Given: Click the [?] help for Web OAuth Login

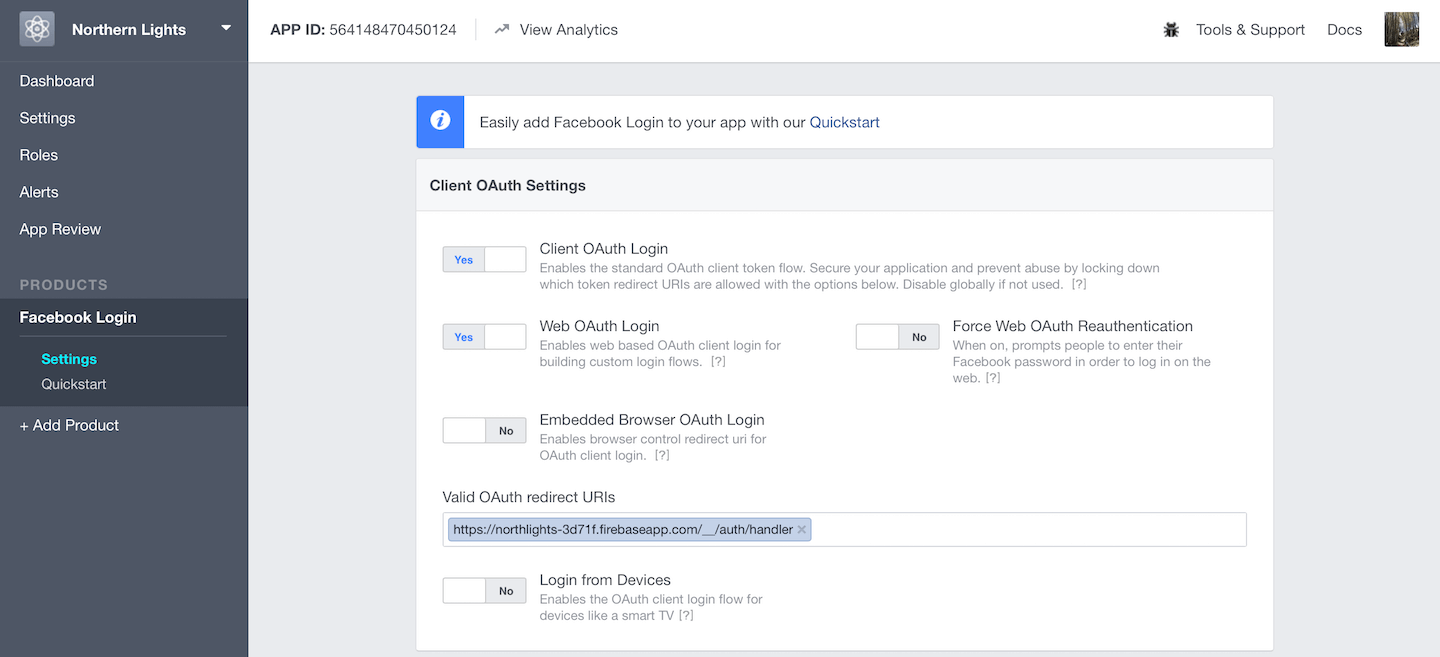Looking at the screenshot, I should coord(718,362).
